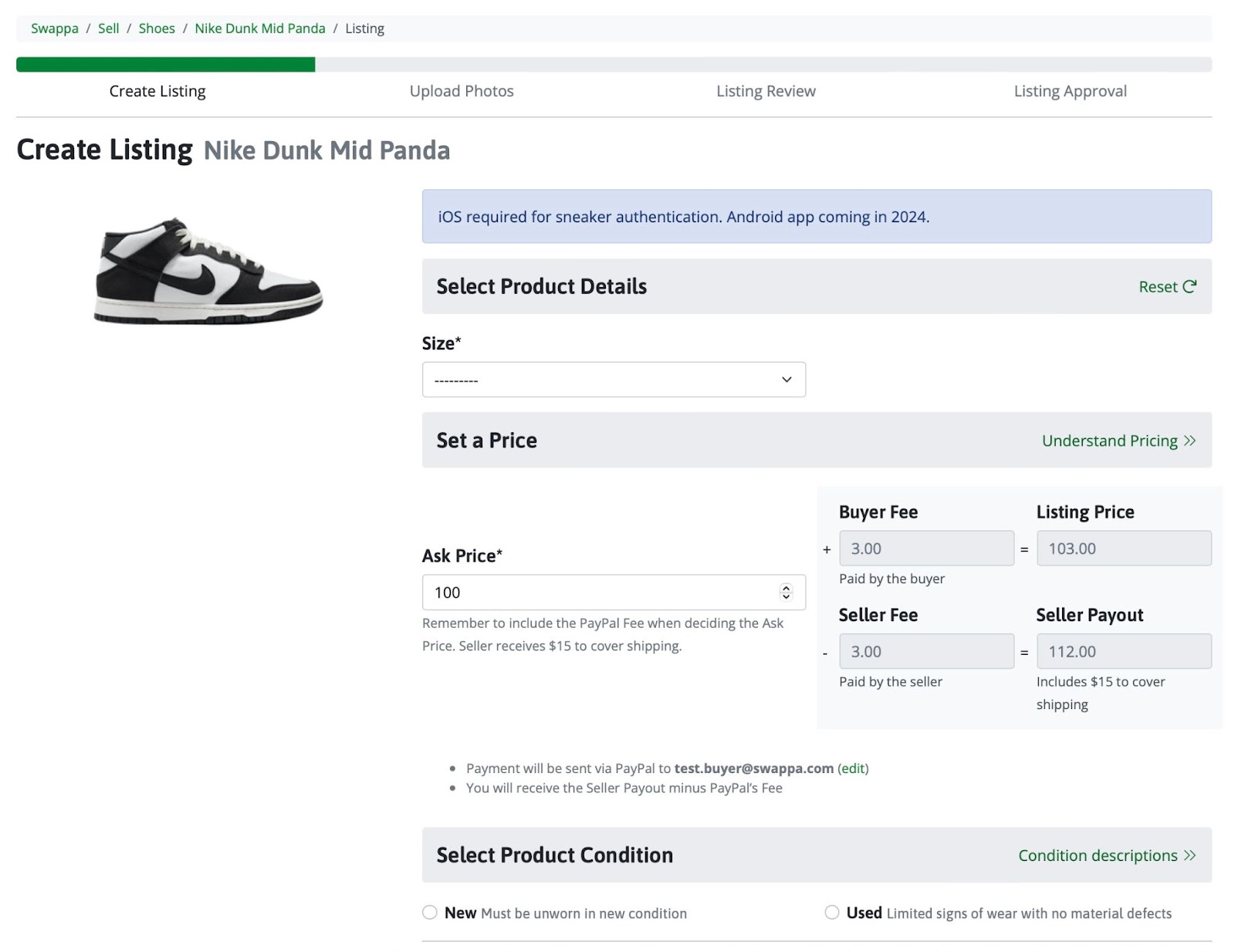Screen dimensions: 1235x952
Task: Navigate to the Shoes breadcrumb
Action: [x=157, y=29]
